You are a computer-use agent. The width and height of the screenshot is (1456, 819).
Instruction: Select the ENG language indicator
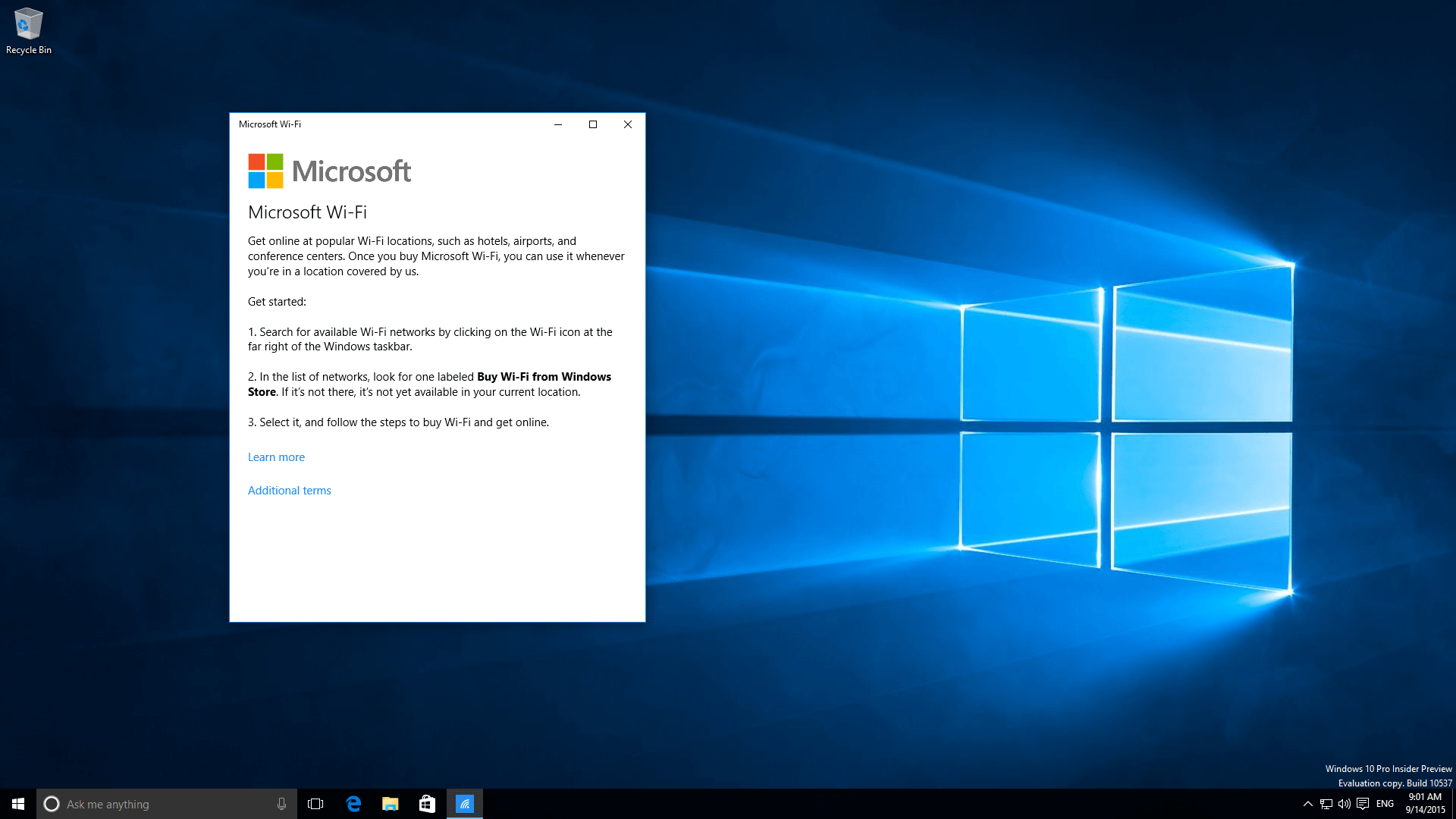coord(1385,803)
